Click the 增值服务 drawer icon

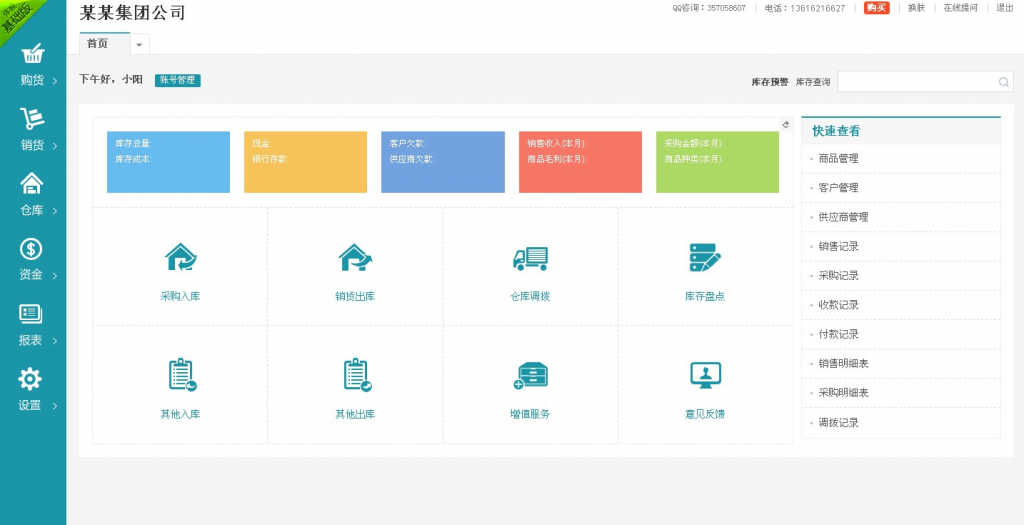(530, 375)
